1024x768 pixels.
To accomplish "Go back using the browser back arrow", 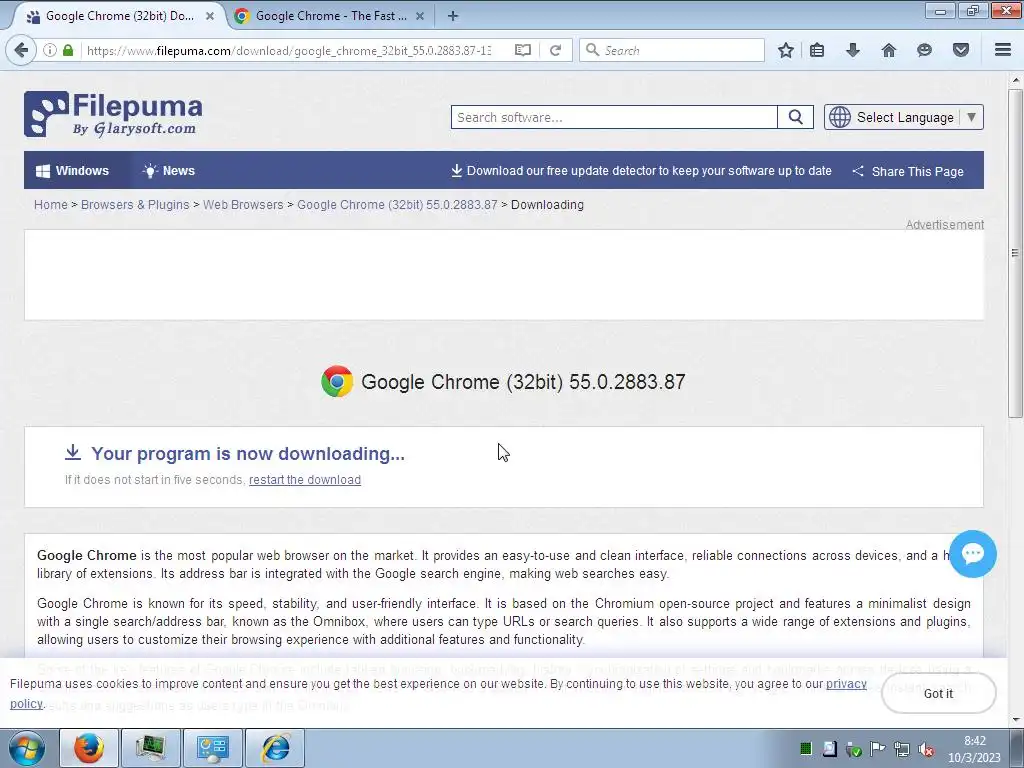I will tap(21, 50).
